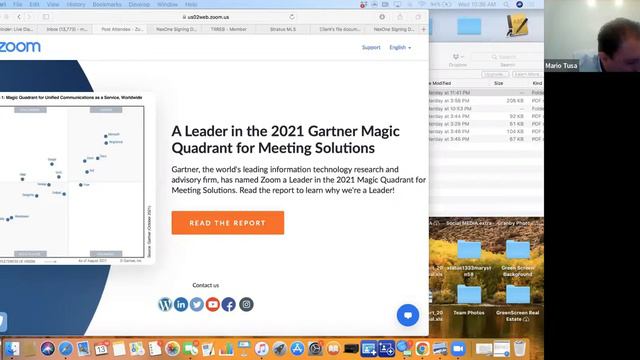Open Zoom's LinkedIn page icon
640x360 pixels.
pos(181,304)
